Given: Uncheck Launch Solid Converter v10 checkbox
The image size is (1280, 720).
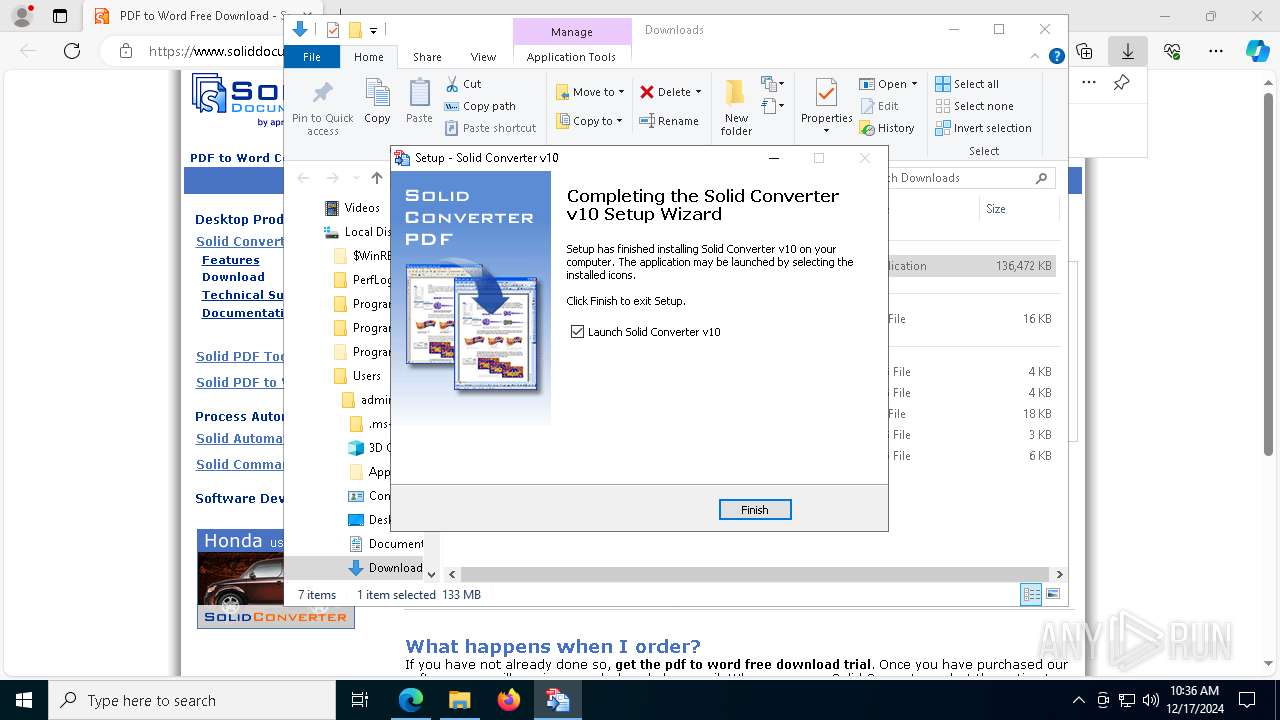Looking at the screenshot, I should [577, 332].
